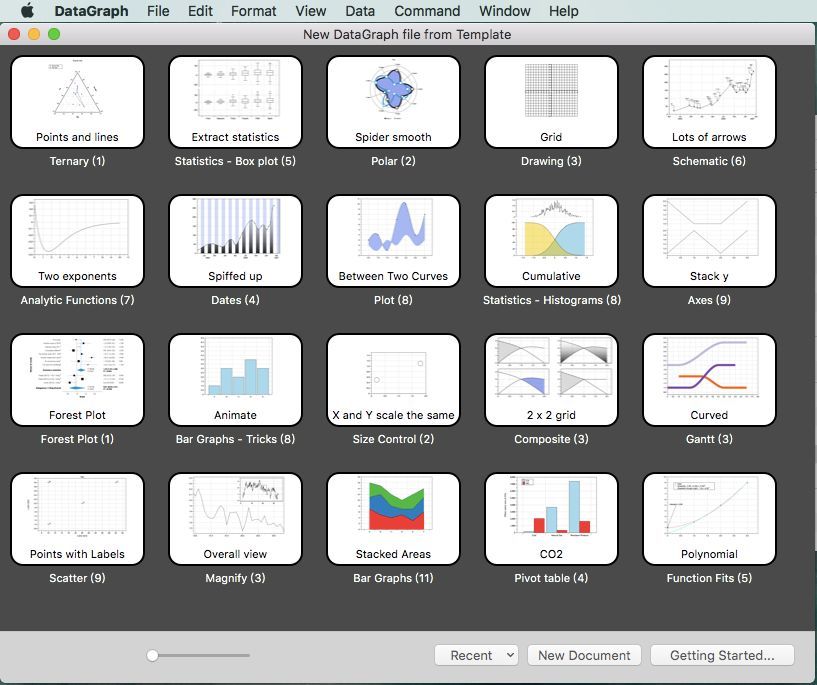Open the Ternary Points and lines template

coord(77,102)
